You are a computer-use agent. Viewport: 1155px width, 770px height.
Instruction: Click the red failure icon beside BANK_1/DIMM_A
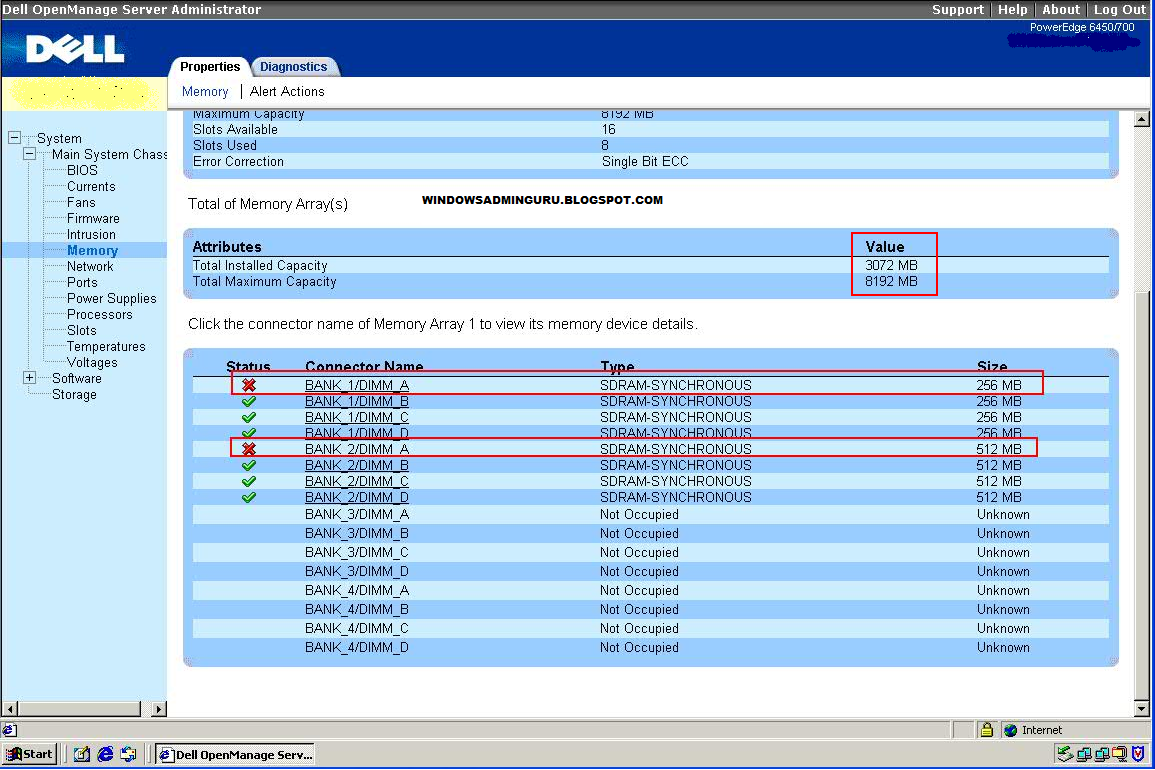(x=248, y=384)
